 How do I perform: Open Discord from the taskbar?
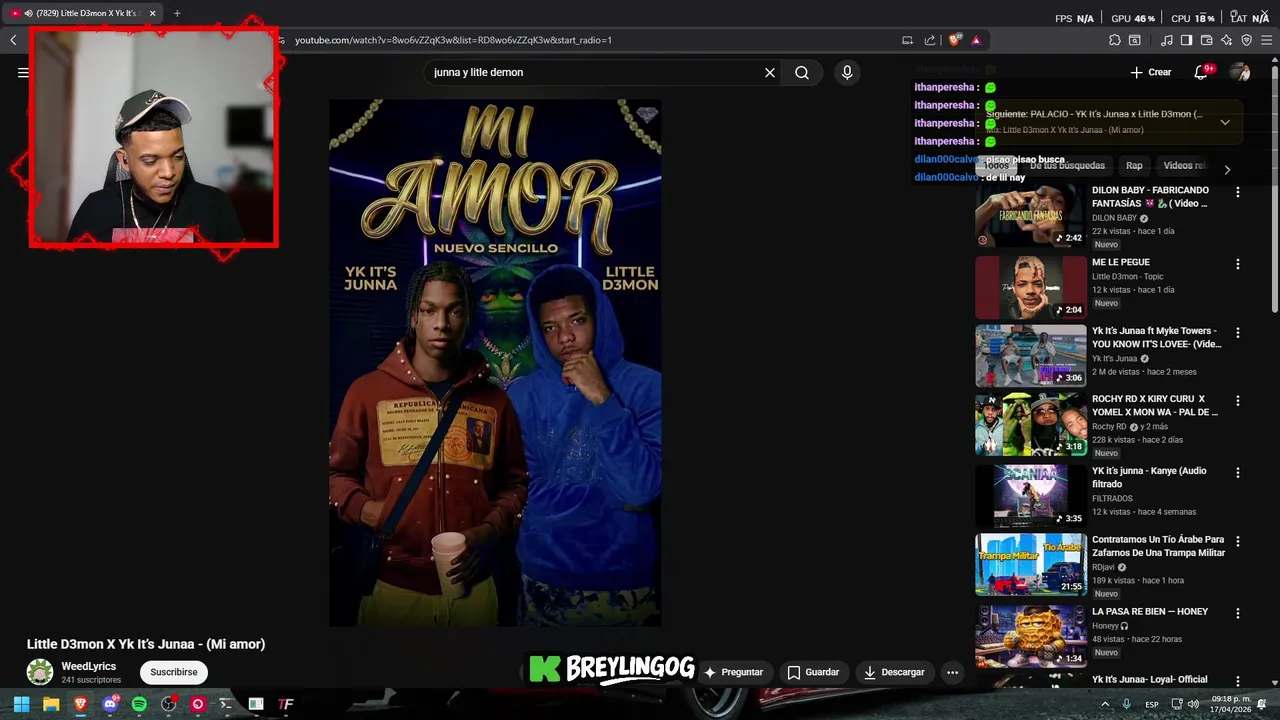point(110,704)
